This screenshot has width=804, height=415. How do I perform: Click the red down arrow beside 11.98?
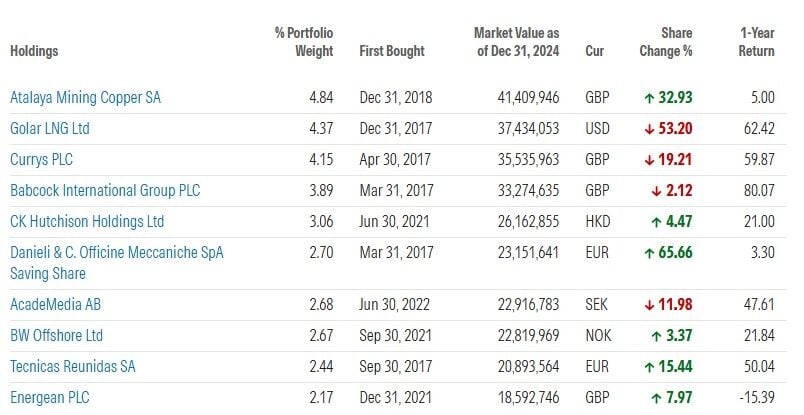coord(649,304)
